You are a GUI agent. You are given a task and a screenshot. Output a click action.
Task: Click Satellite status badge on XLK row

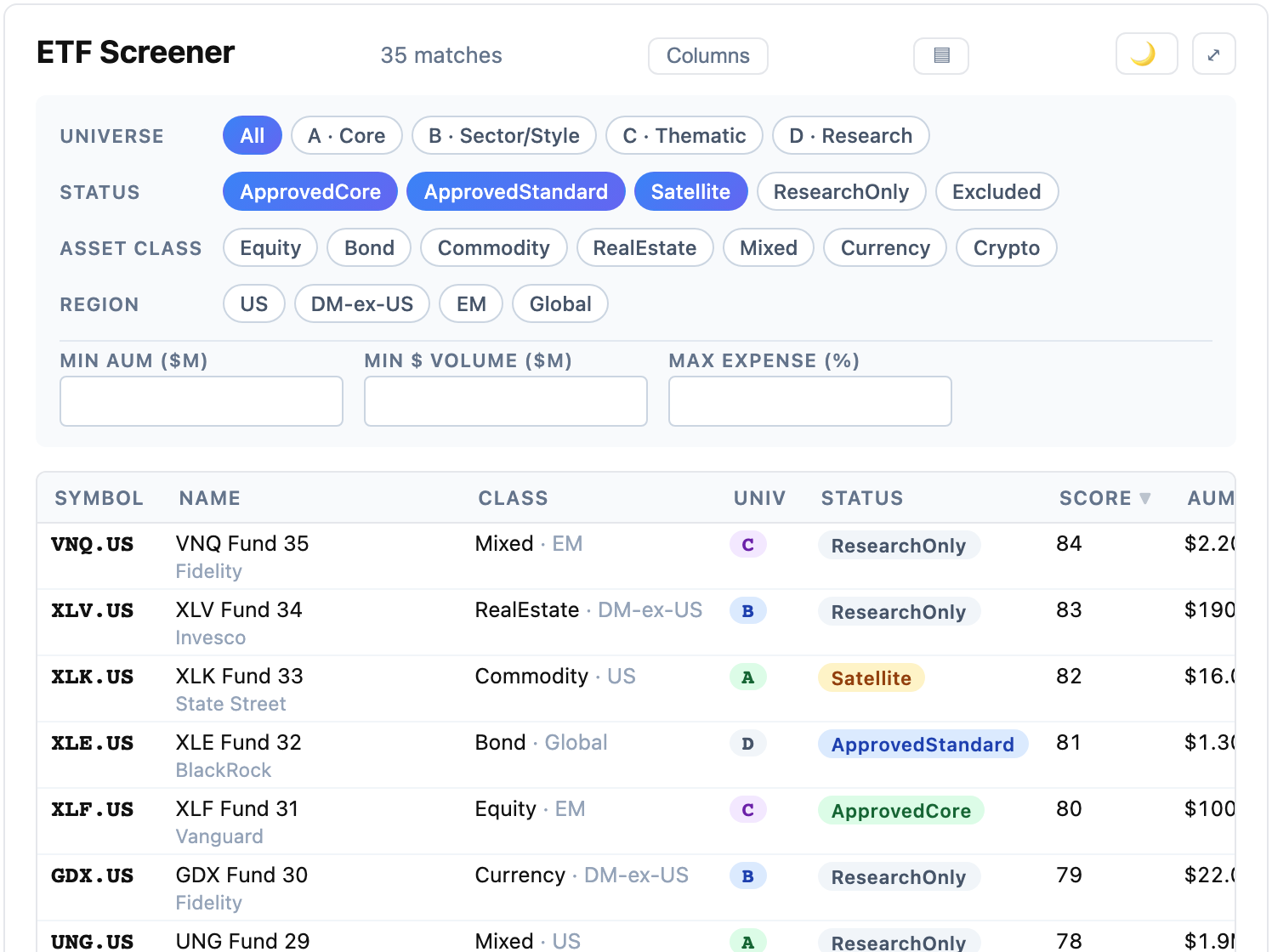coord(872,677)
